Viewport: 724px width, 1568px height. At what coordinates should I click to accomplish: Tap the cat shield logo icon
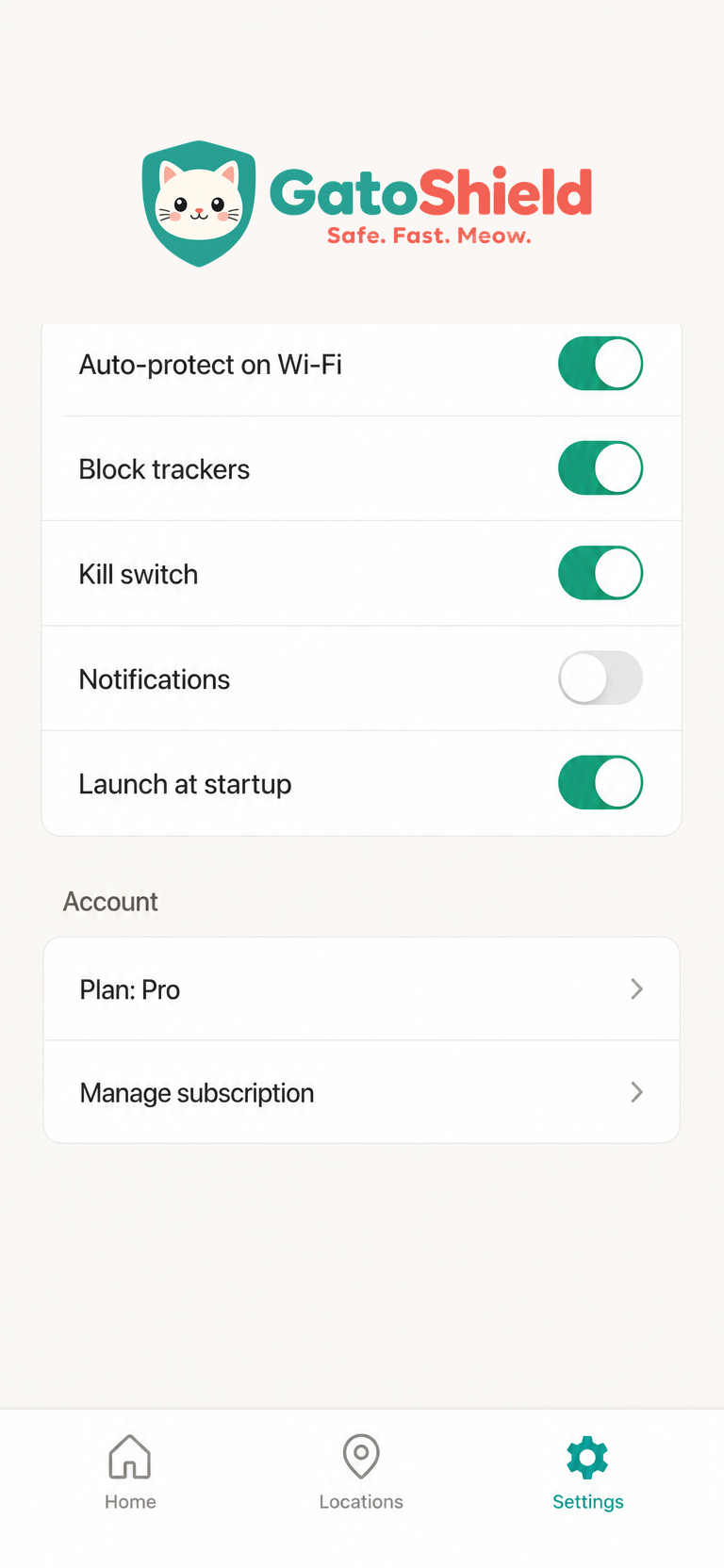pyautogui.click(x=199, y=204)
